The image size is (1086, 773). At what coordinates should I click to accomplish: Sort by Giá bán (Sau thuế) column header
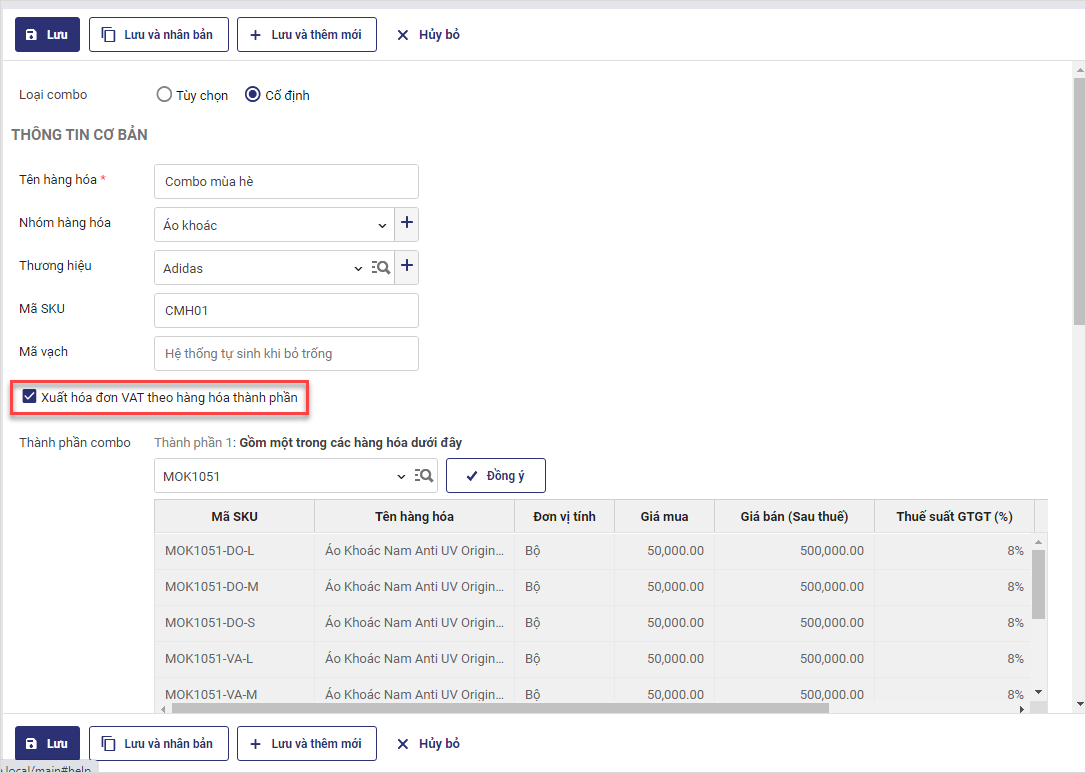[x=793, y=516]
